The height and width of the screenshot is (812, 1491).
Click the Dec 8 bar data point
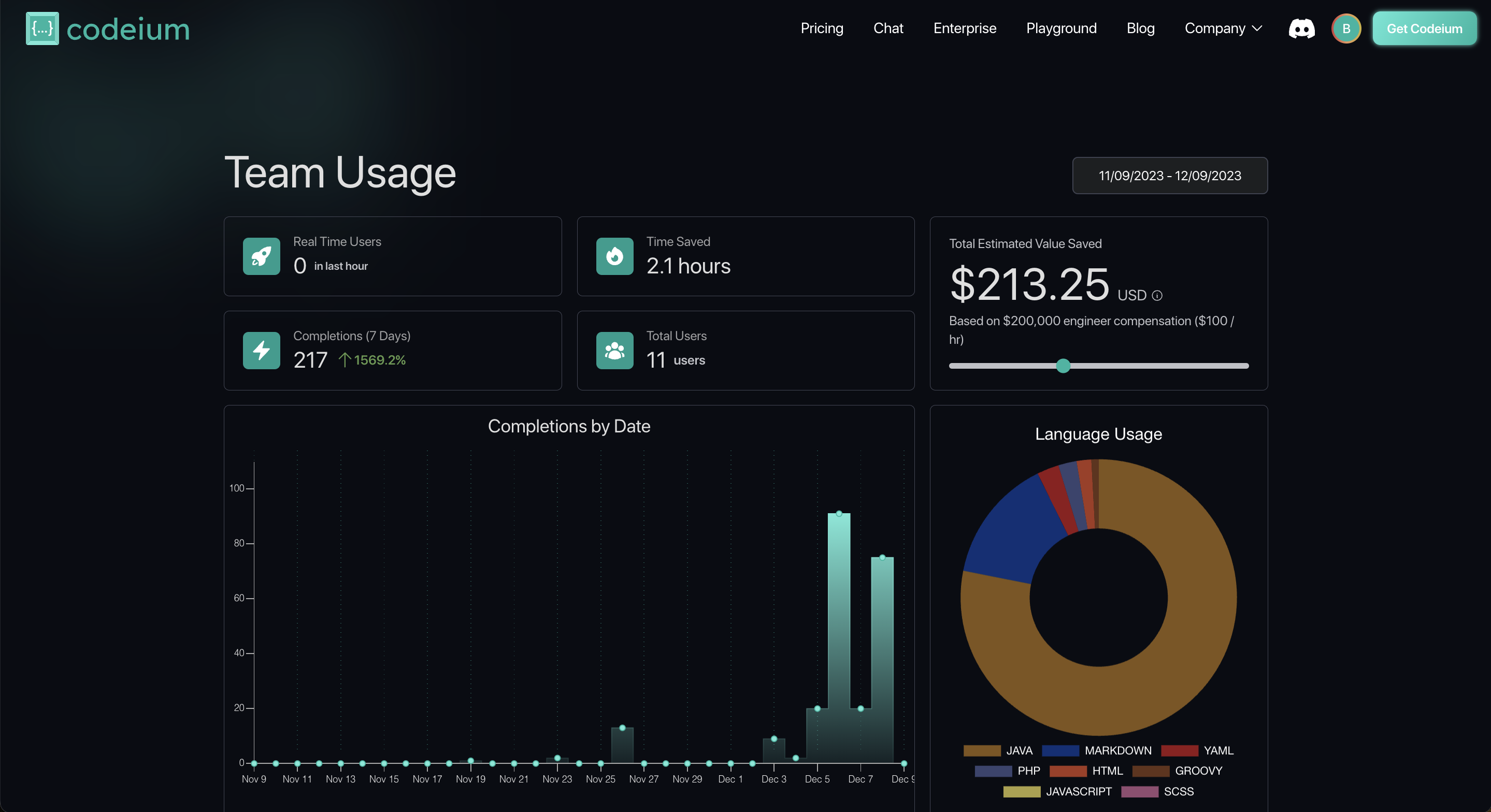[882, 557]
